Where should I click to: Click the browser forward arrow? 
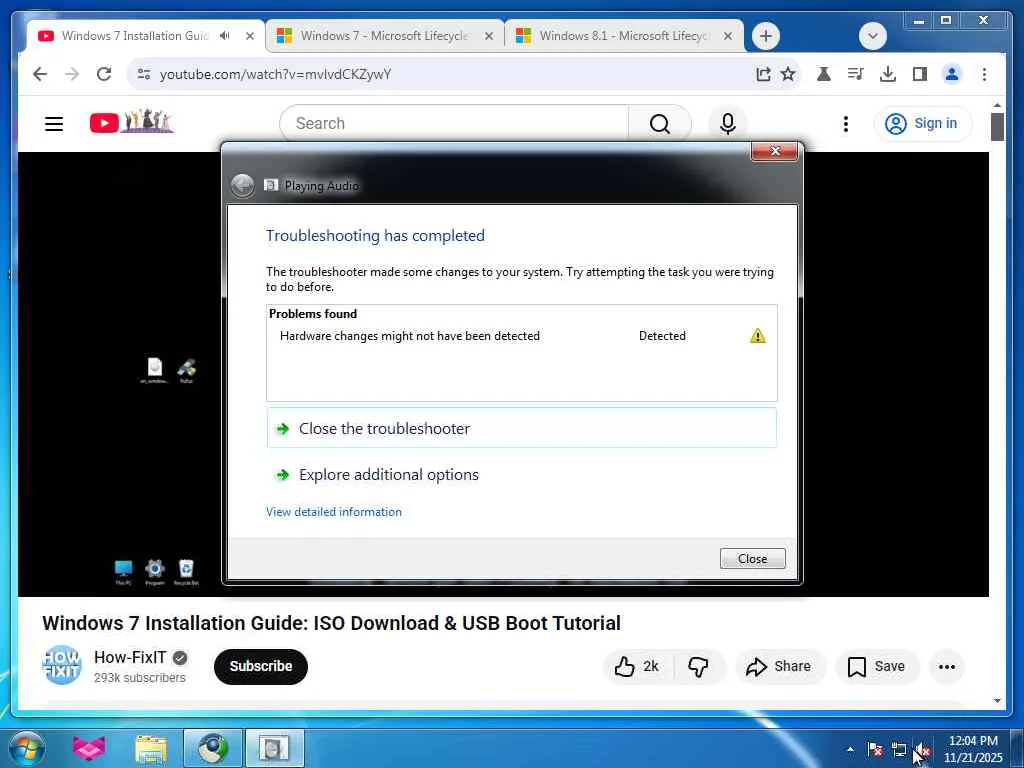coord(72,74)
